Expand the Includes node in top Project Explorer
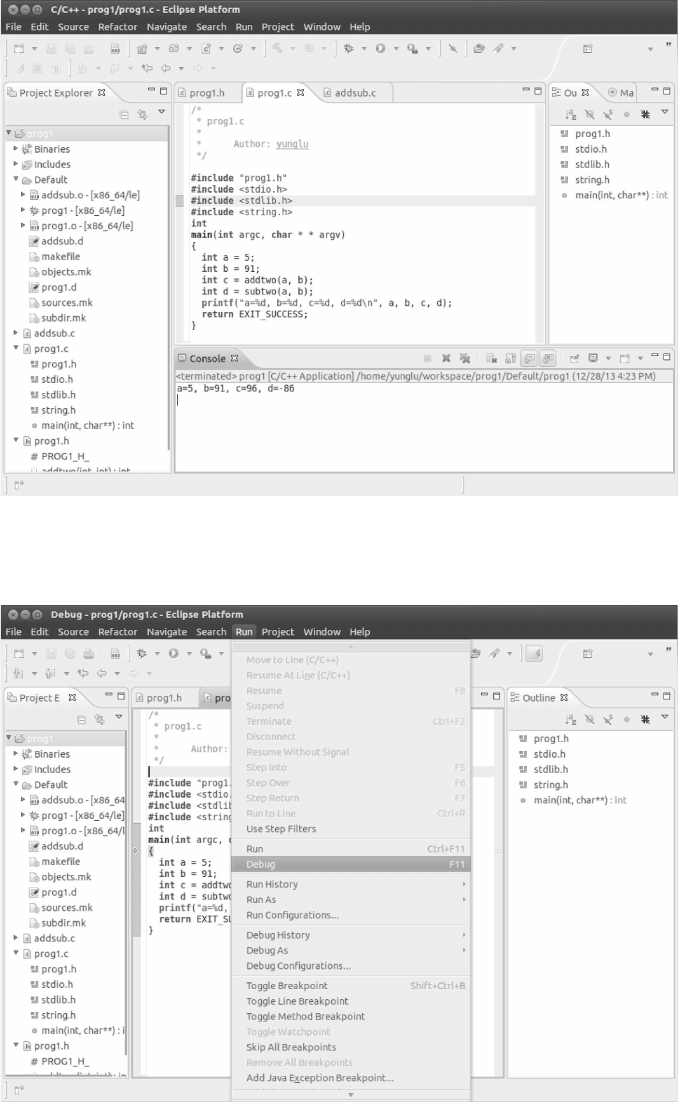 pos(15,164)
